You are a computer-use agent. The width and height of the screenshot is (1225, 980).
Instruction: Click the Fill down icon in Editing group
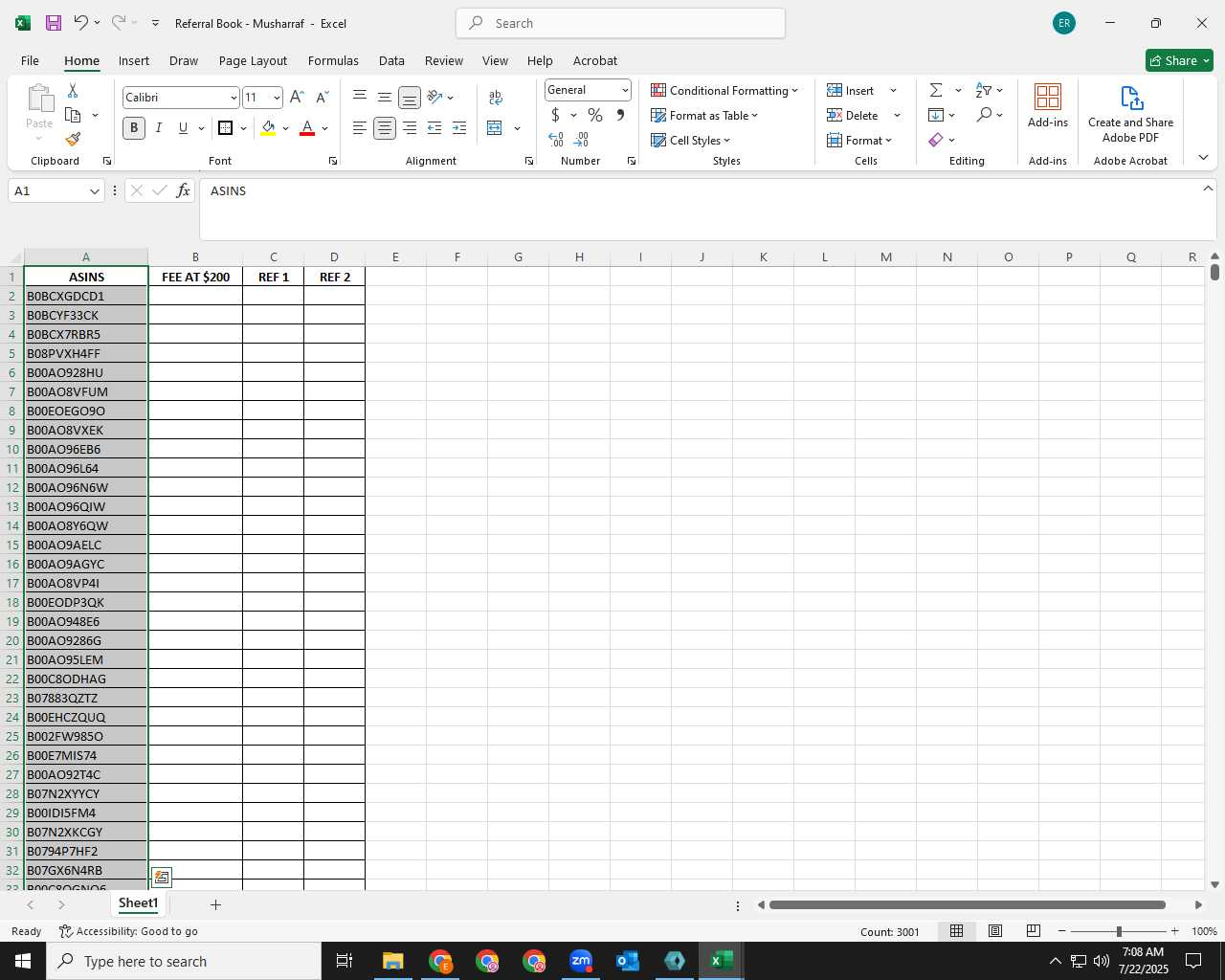pyautogui.click(x=936, y=115)
